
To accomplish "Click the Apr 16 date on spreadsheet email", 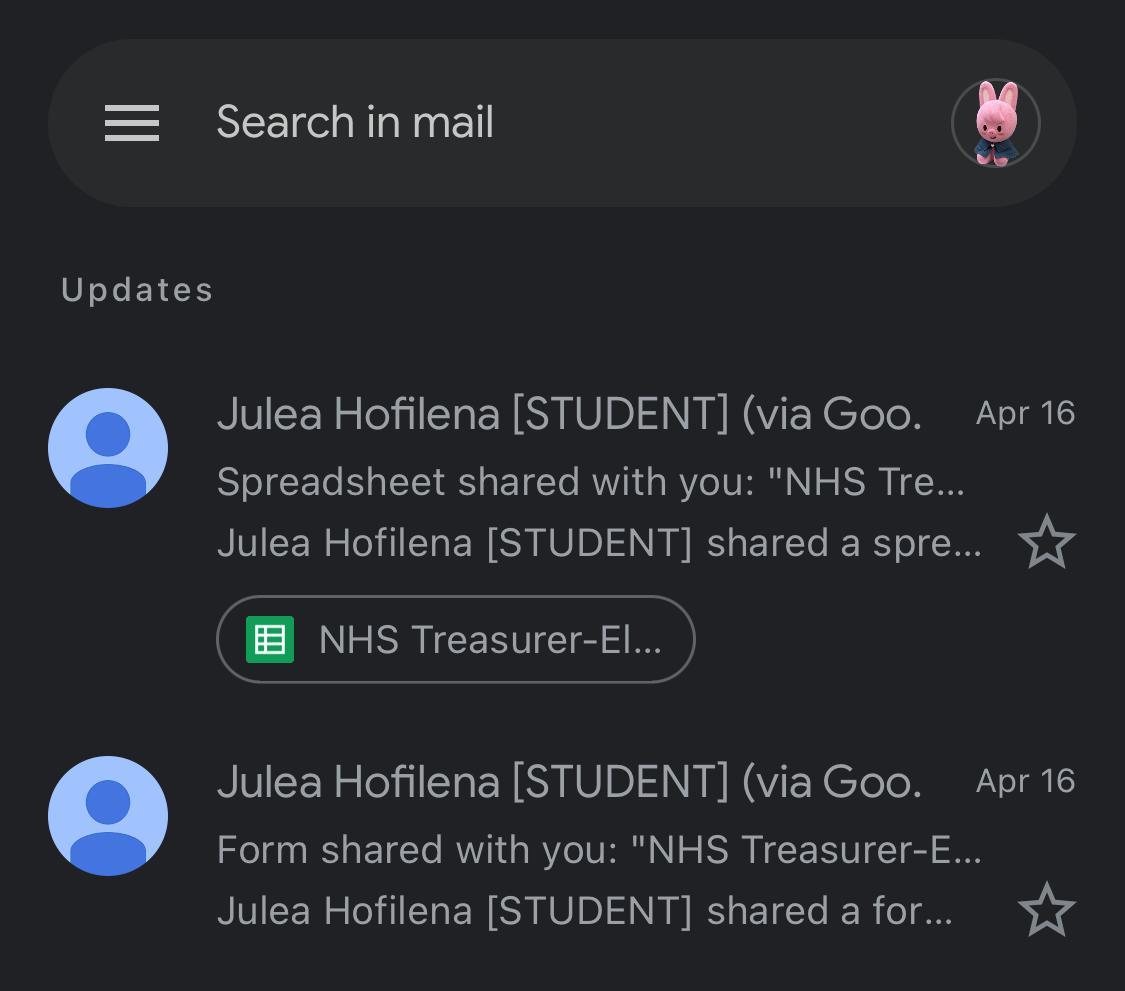I will 1025,414.
